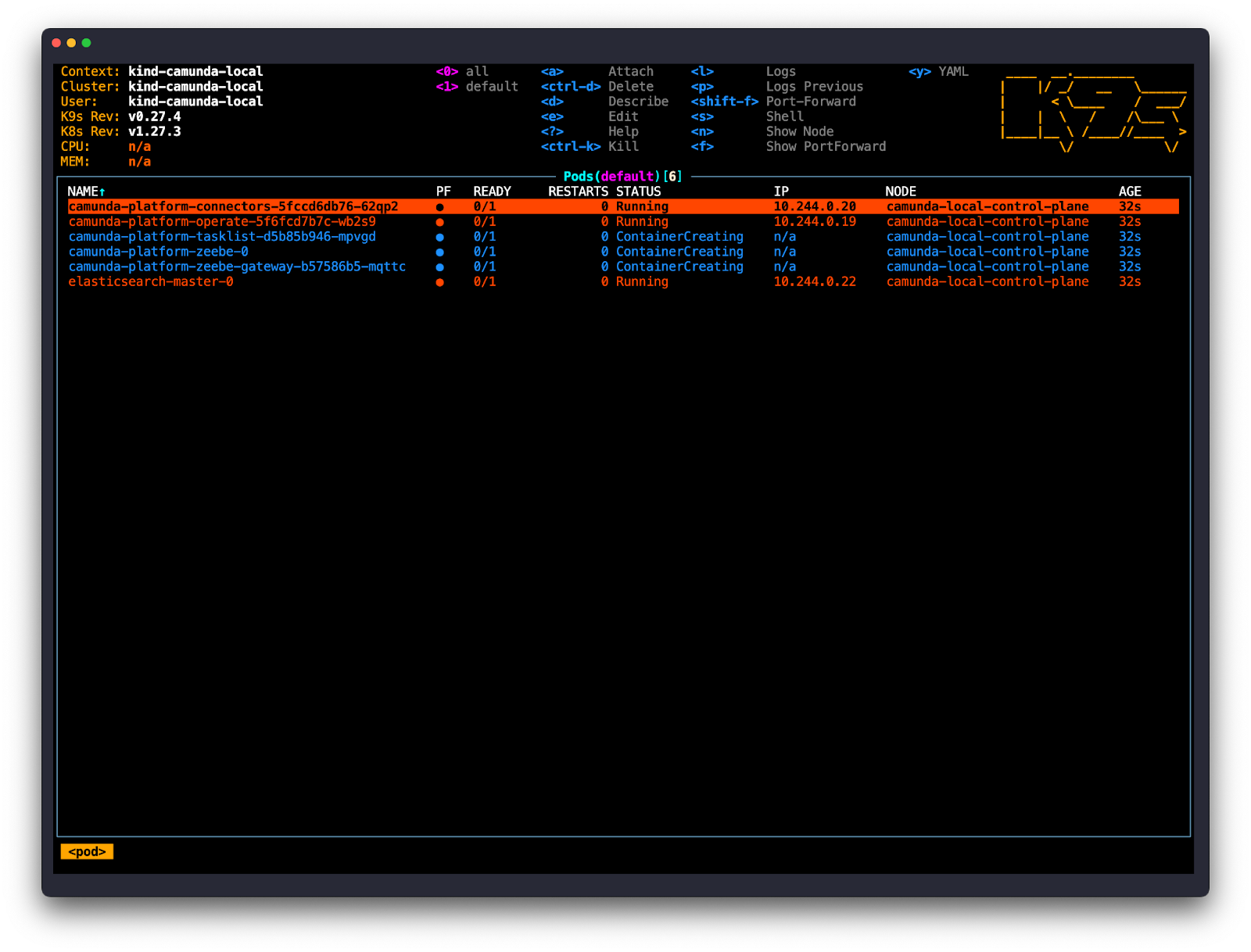Click the port-forward dot for the zeebe-gateway pod

(x=440, y=267)
